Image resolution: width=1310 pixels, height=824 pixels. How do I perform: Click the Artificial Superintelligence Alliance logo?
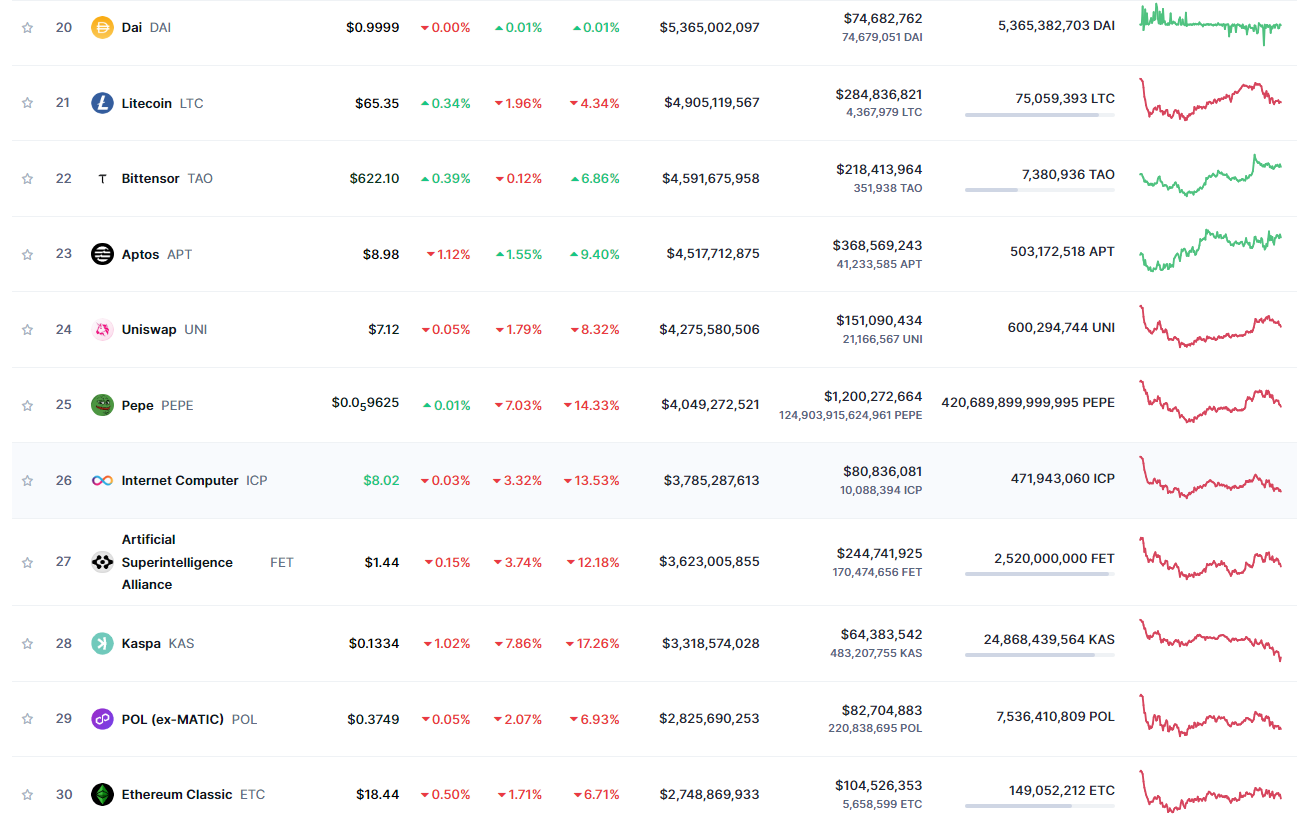click(102, 562)
